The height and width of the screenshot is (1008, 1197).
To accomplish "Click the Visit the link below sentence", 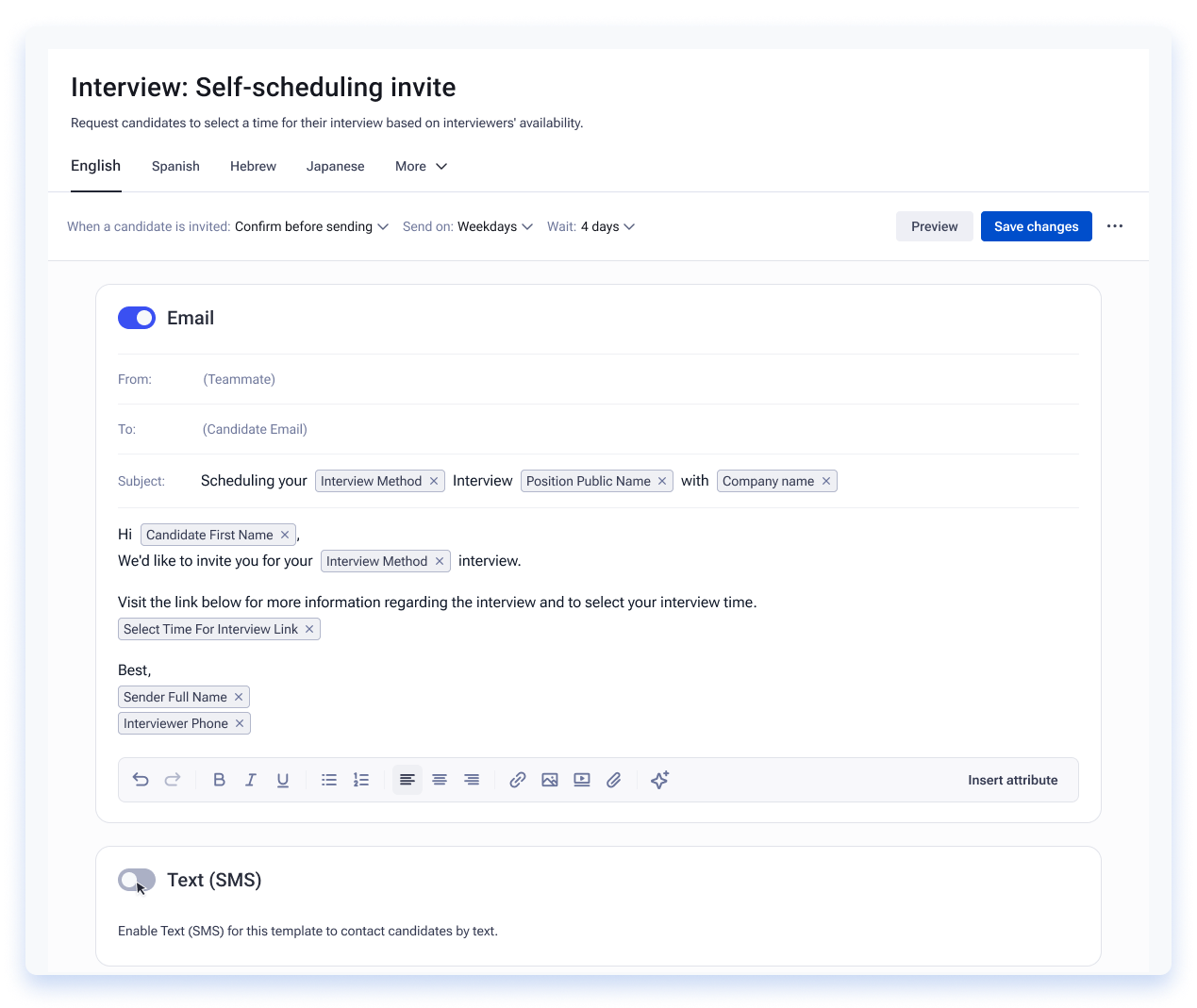I will coord(437,603).
